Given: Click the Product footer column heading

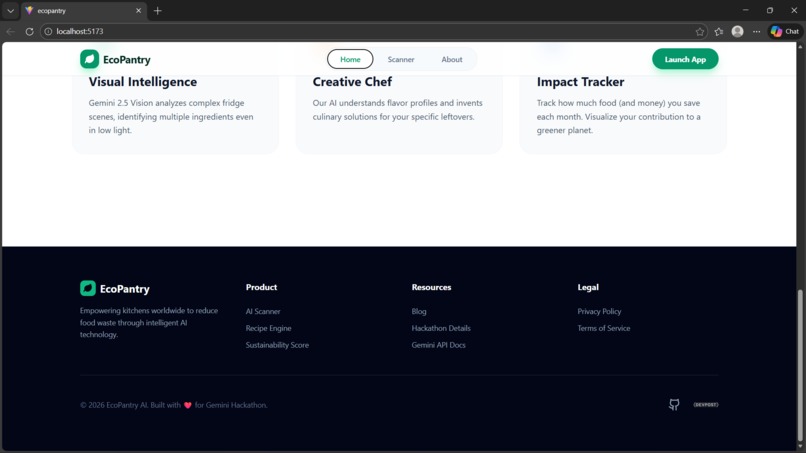Looking at the screenshot, I should (x=261, y=287).
